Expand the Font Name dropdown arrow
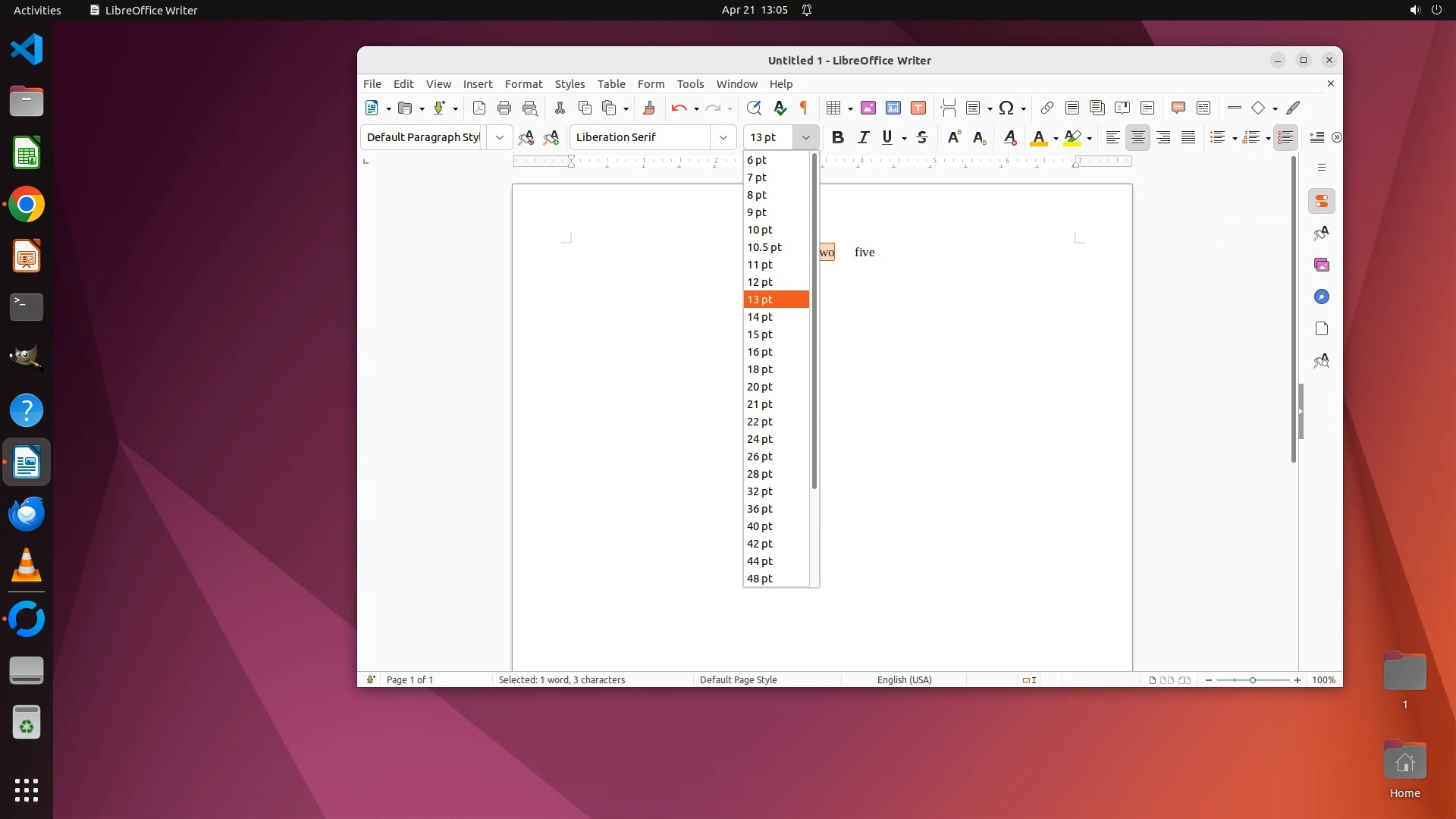1456x819 pixels. click(x=723, y=137)
